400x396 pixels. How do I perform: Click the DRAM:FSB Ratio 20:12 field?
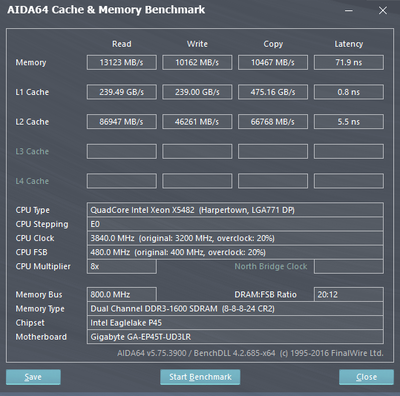(x=349, y=294)
